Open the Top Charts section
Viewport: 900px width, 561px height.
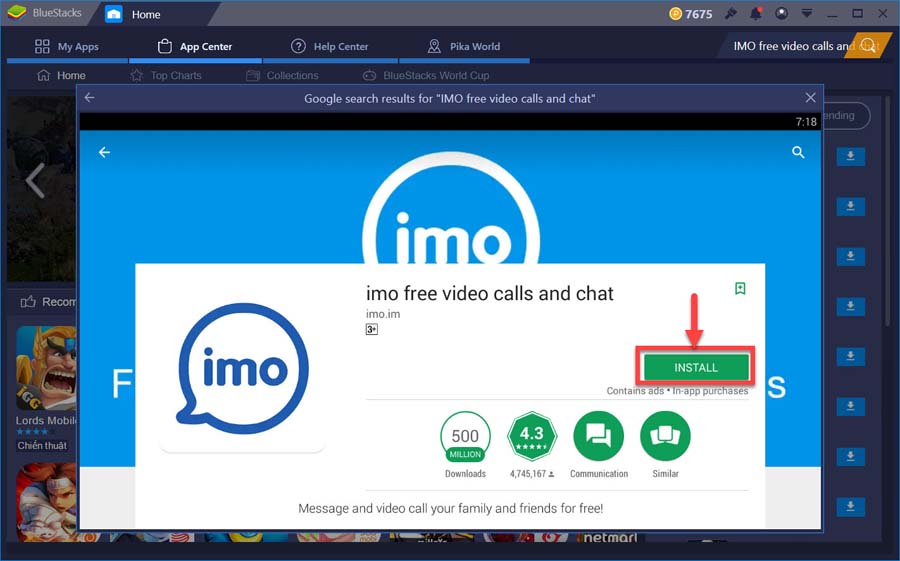tap(166, 75)
